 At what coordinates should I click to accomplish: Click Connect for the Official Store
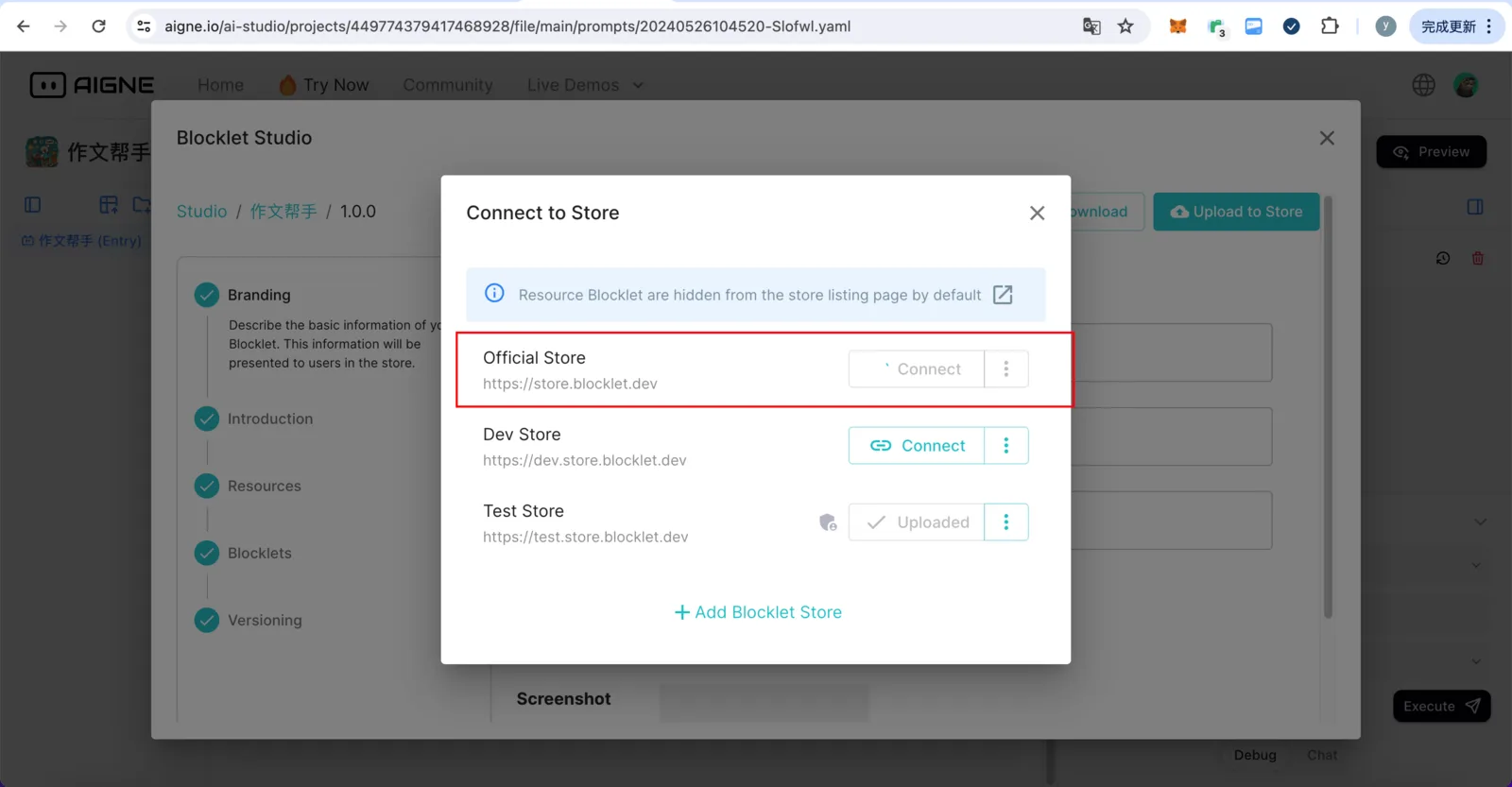(917, 369)
